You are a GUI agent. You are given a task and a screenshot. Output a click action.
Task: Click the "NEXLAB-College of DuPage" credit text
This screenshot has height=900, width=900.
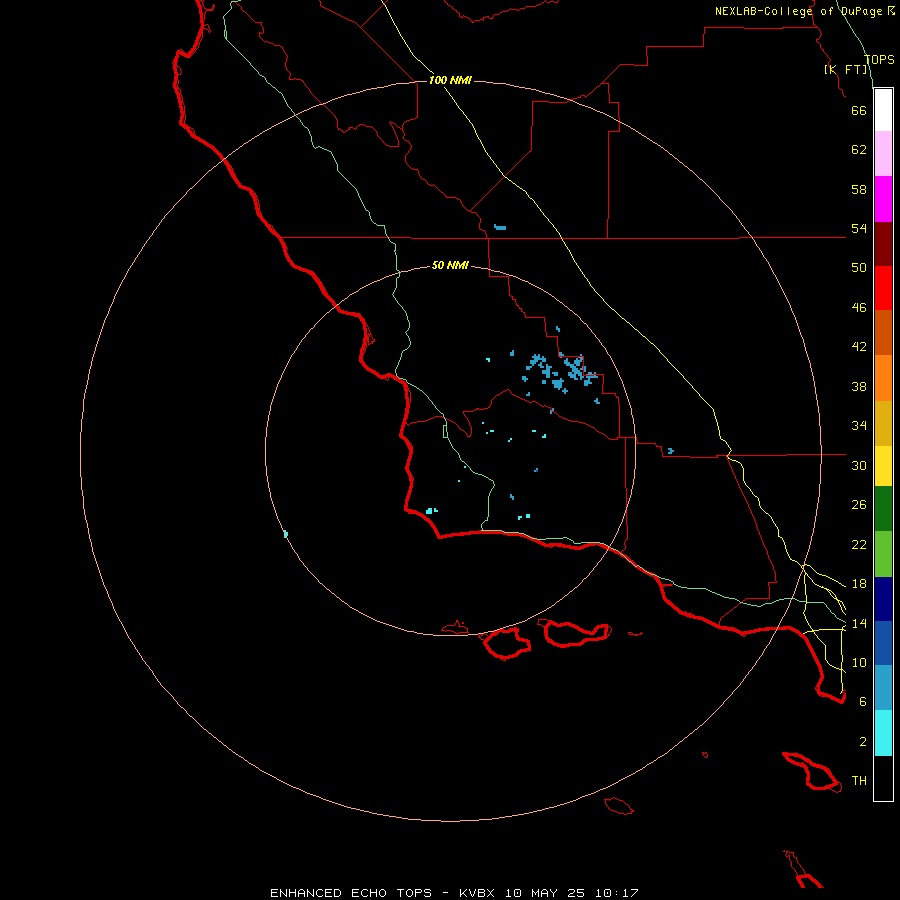[799, 11]
